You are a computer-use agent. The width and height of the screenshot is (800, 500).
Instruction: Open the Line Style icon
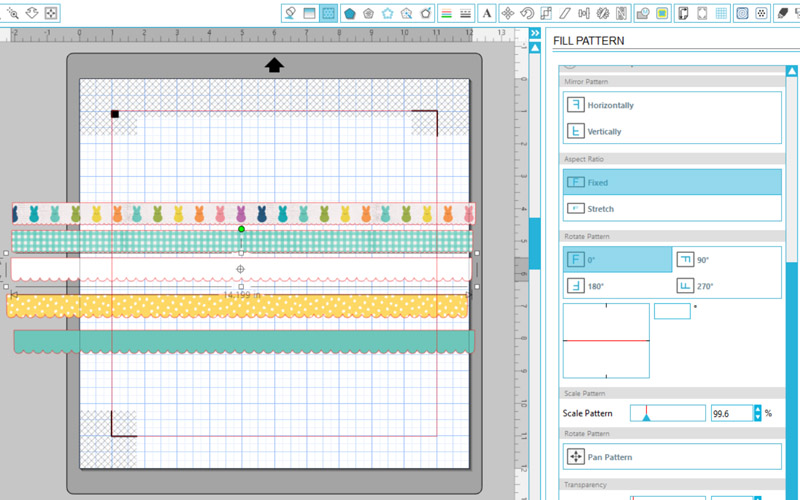465,13
